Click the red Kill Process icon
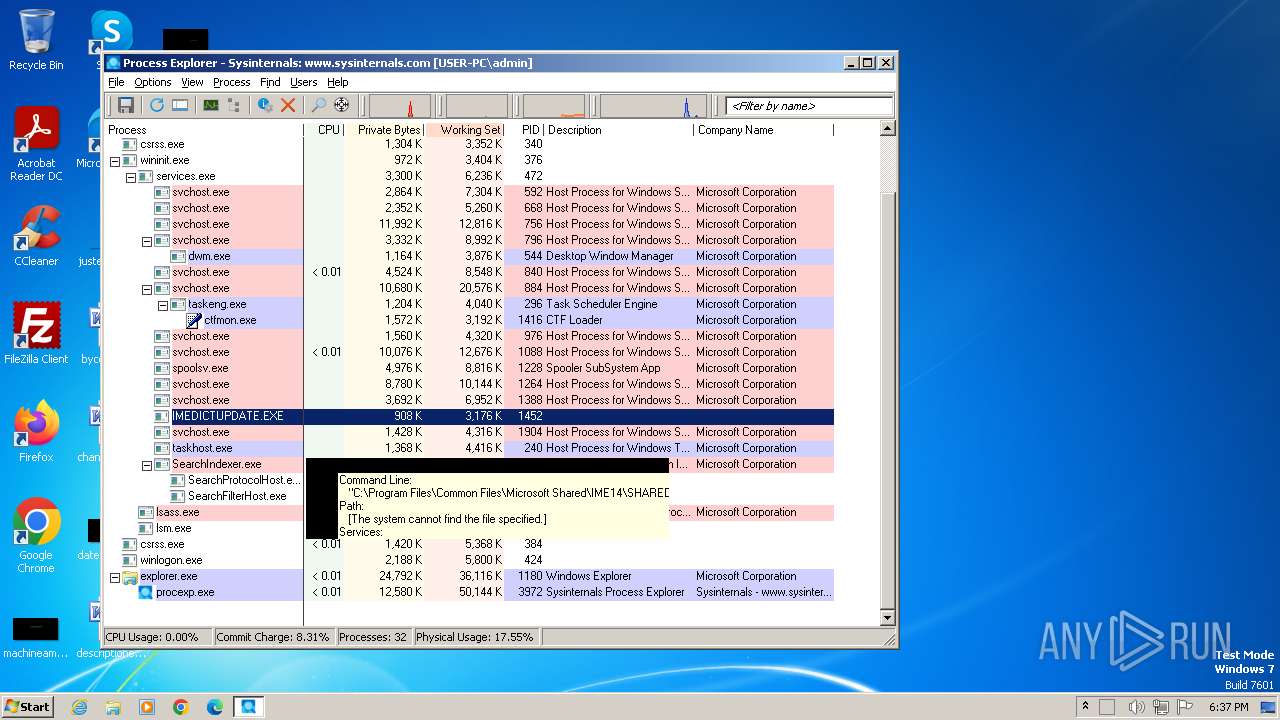The image size is (1280, 720). (288, 105)
